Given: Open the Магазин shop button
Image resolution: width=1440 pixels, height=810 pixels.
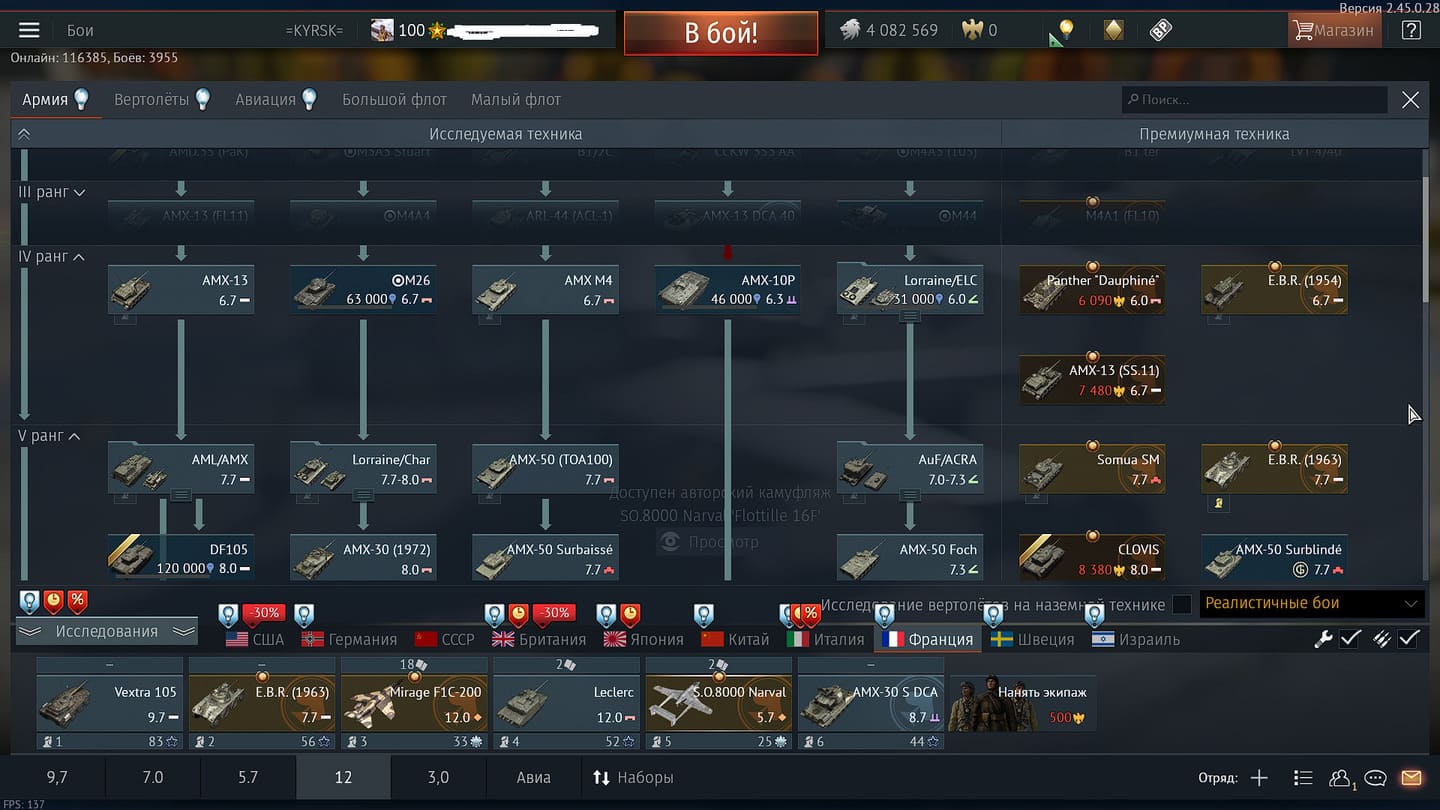Looking at the screenshot, I should click(1334, 30).
